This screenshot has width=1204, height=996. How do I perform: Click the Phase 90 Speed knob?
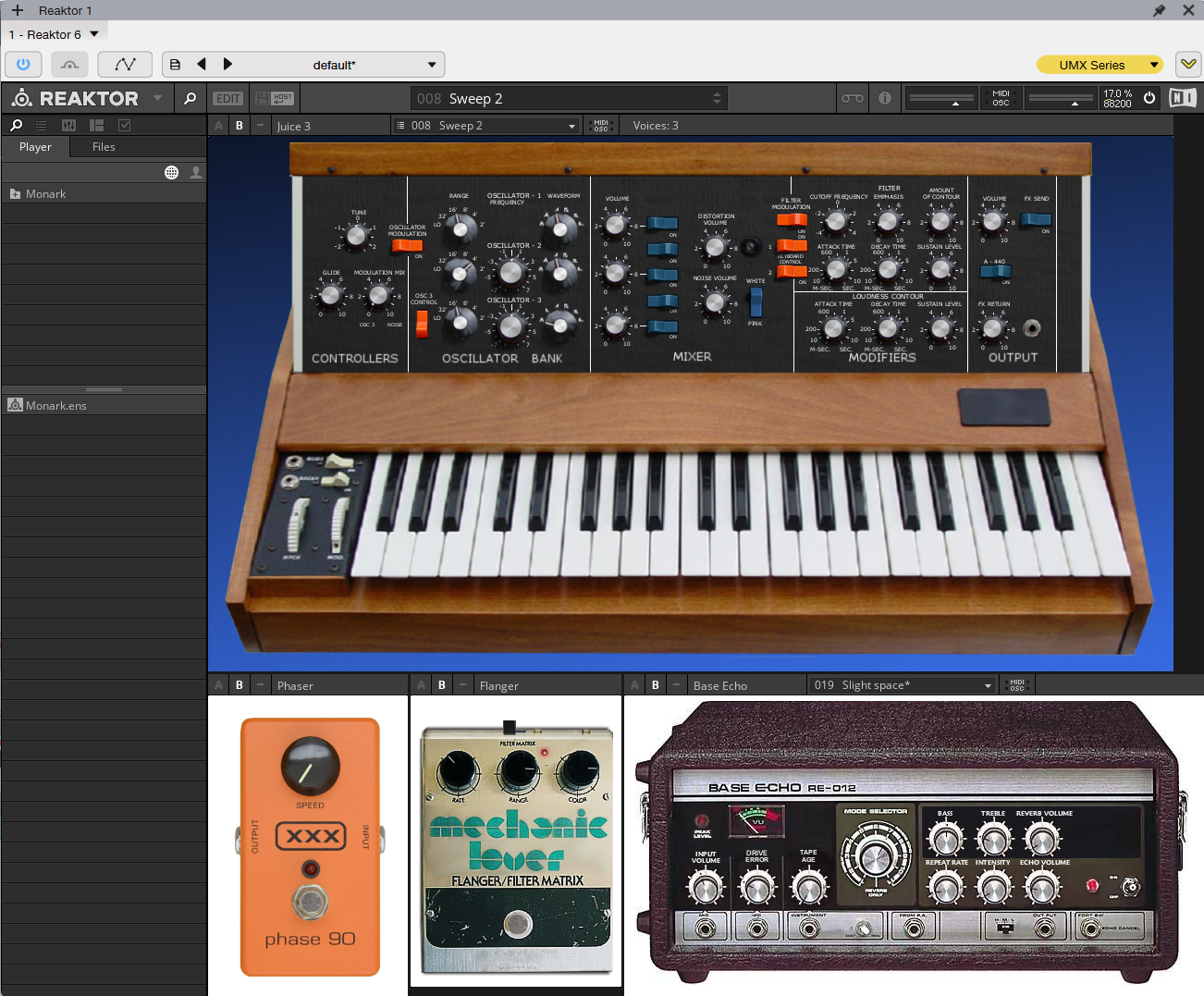tap(311, 766)
